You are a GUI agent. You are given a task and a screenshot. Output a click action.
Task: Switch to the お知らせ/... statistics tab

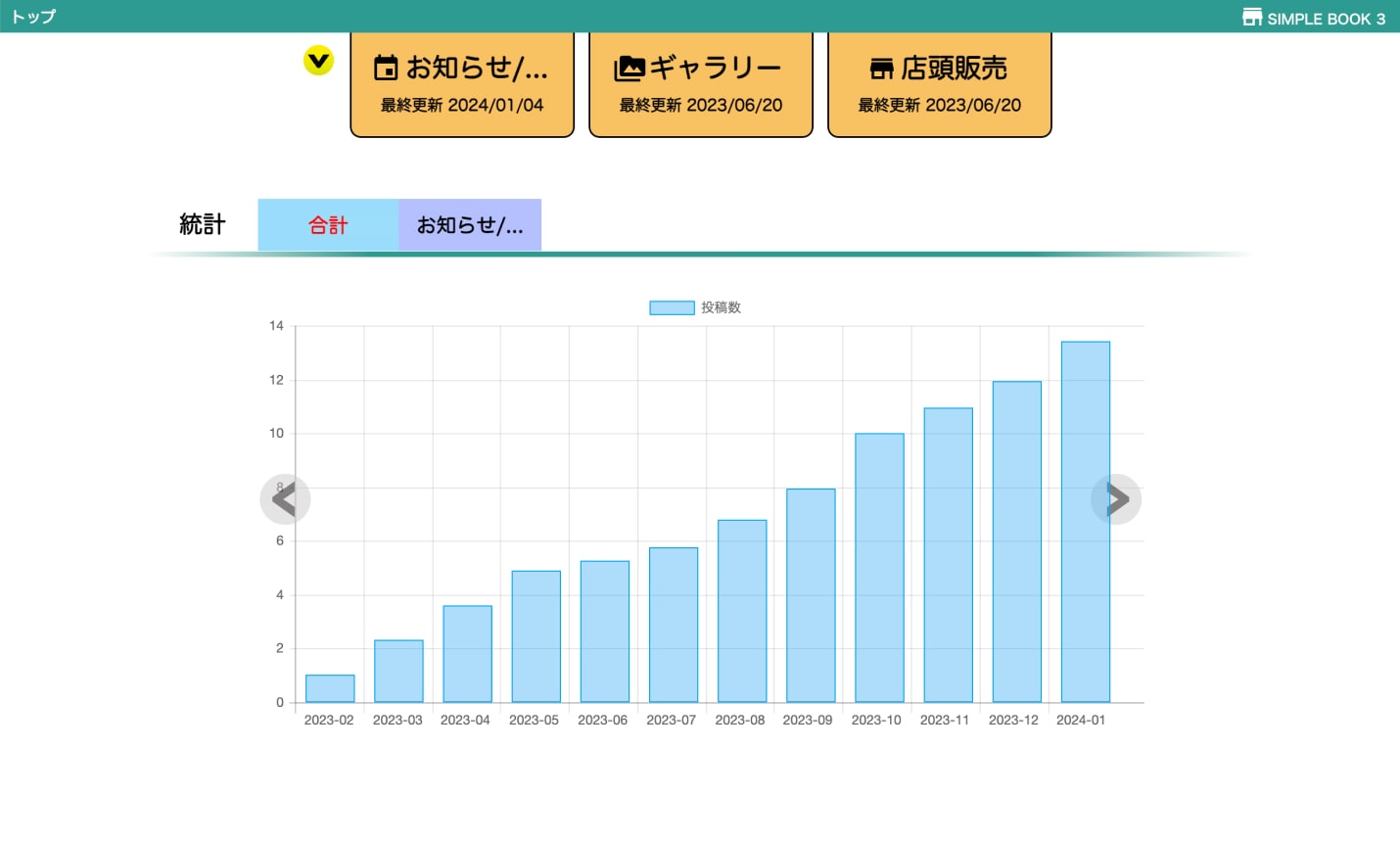pyautogui.click(x=470, y=225)
